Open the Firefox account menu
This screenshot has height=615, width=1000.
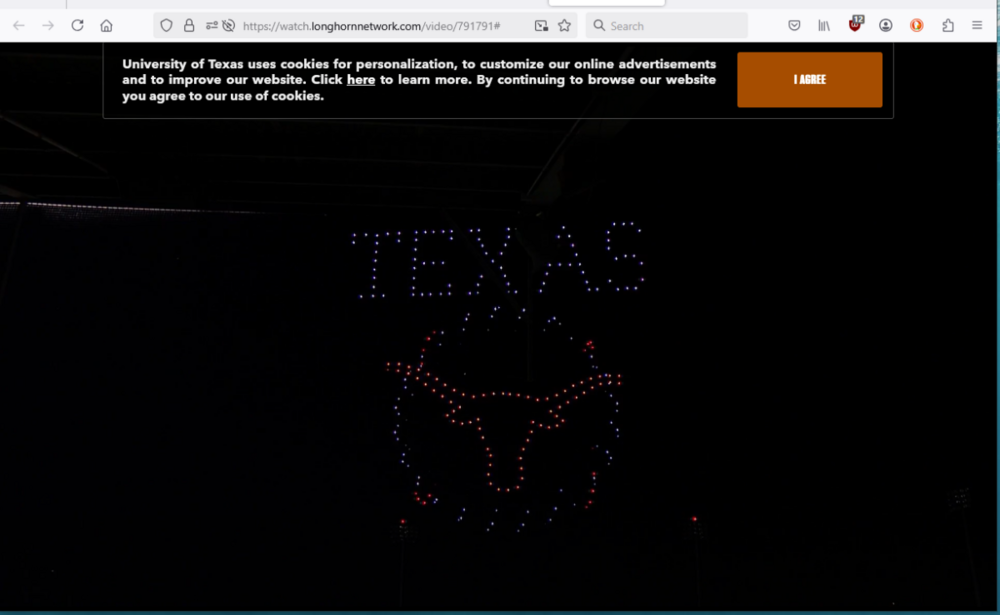[x=885, y=25]
